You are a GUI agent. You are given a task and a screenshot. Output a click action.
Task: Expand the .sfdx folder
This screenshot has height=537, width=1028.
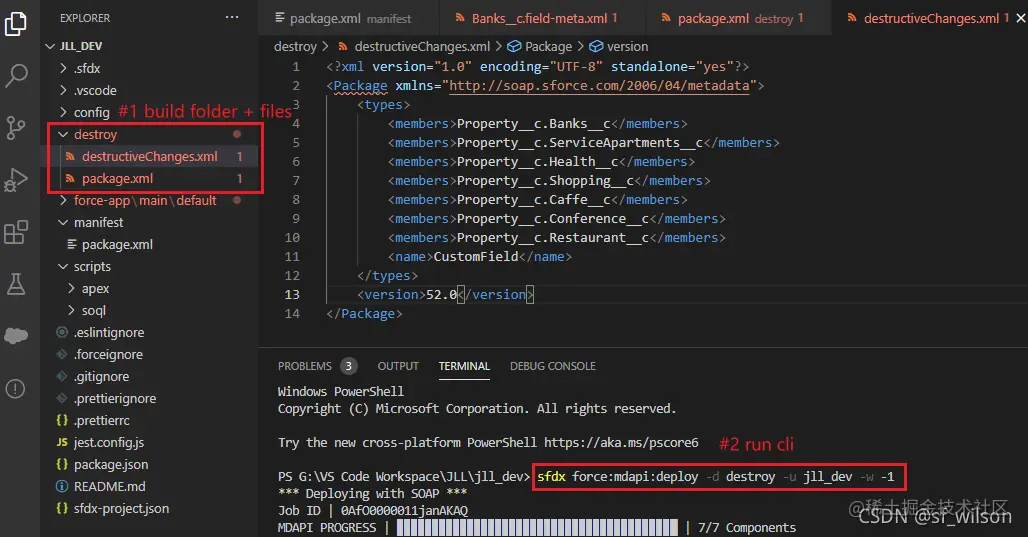64,68
